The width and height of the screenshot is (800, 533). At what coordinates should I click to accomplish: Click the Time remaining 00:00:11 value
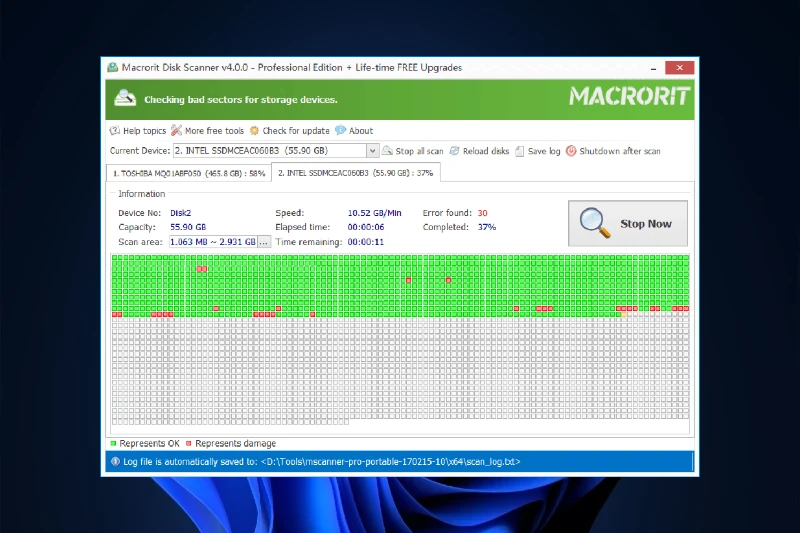[x=366, y=242]
